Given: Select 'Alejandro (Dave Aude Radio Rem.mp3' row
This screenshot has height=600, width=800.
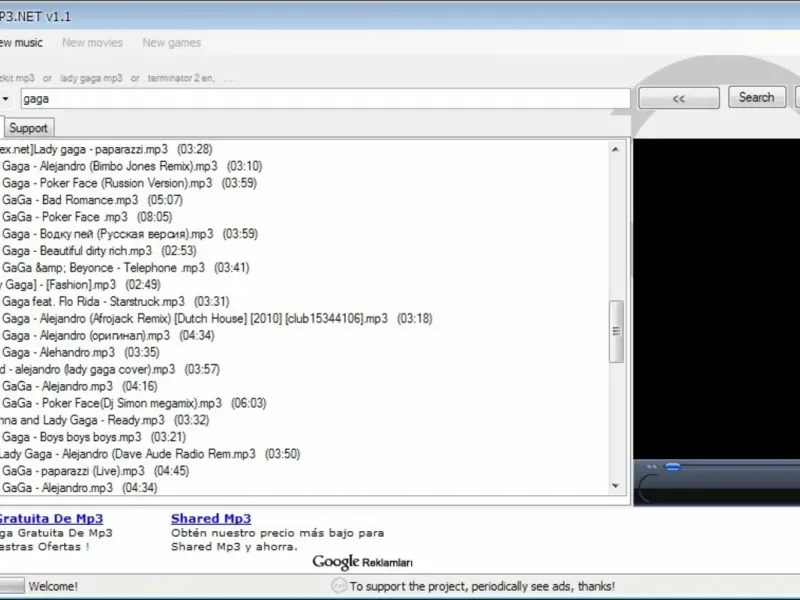Looking at the screenshot, I should pyautogui.click(x=151, y=454).
